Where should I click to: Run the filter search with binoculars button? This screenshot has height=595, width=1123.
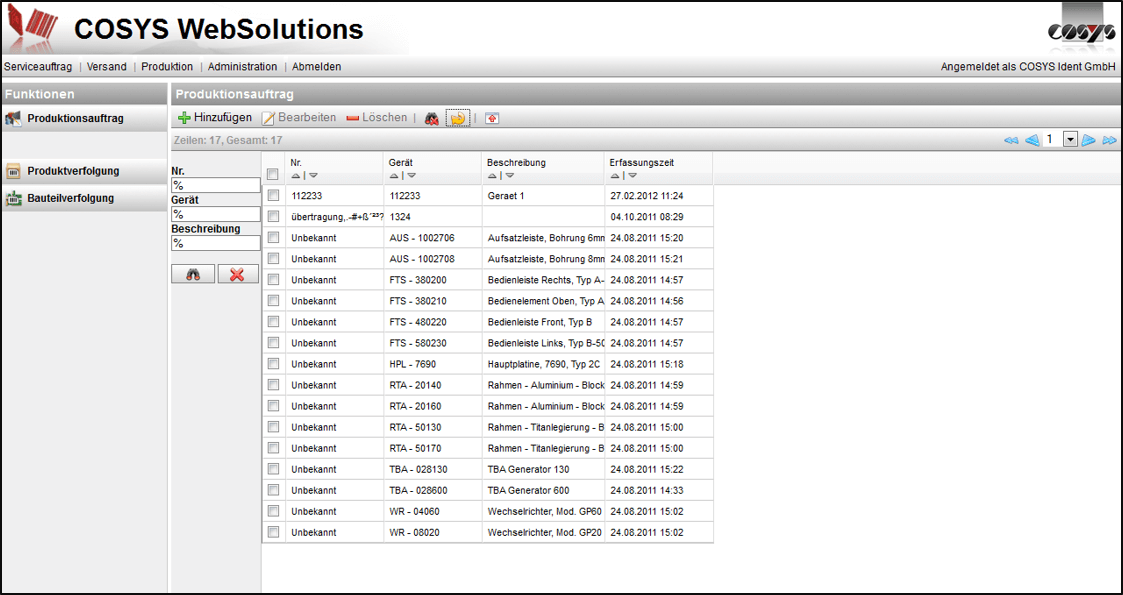tap(193, 274)
